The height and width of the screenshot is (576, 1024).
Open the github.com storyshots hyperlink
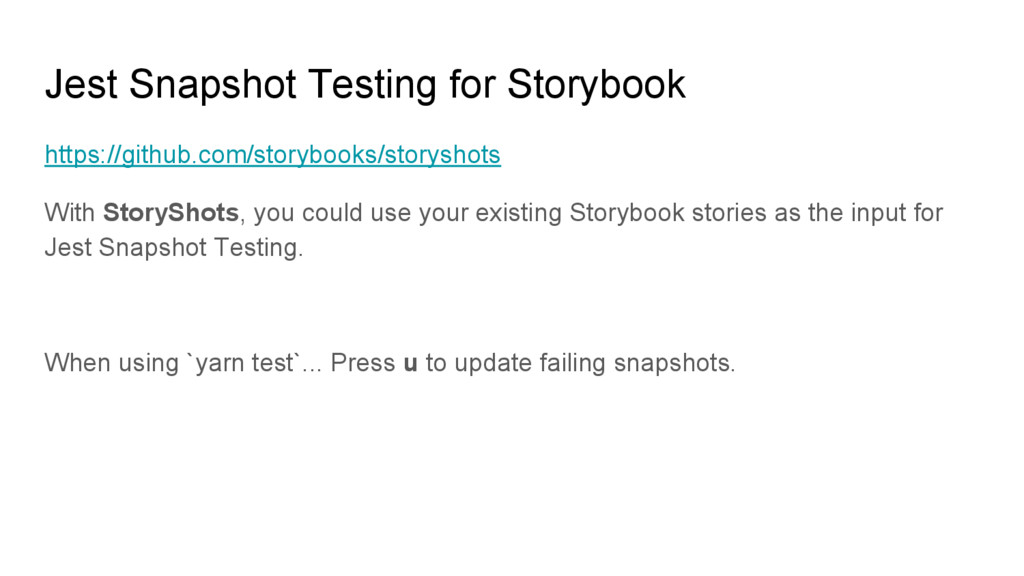click(x=272, y=155)
